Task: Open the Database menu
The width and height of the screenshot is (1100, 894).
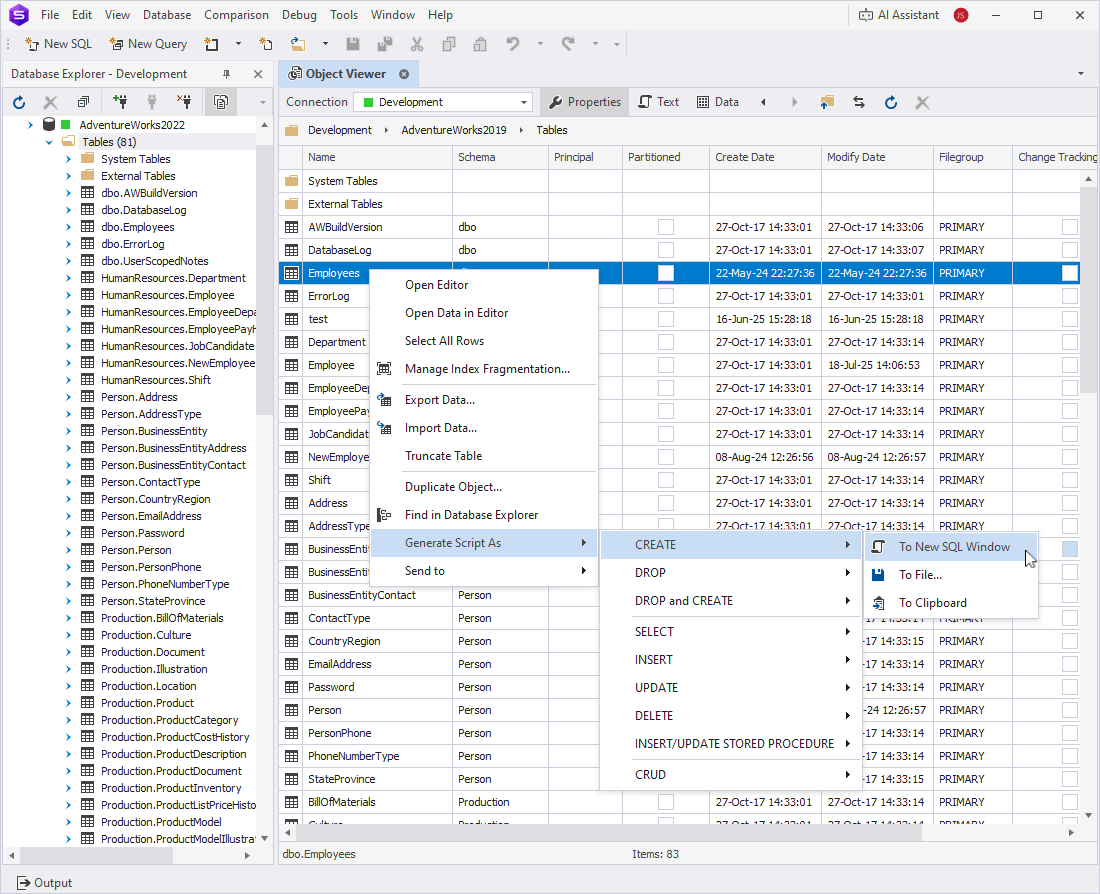Action: [x=166, y=14]
